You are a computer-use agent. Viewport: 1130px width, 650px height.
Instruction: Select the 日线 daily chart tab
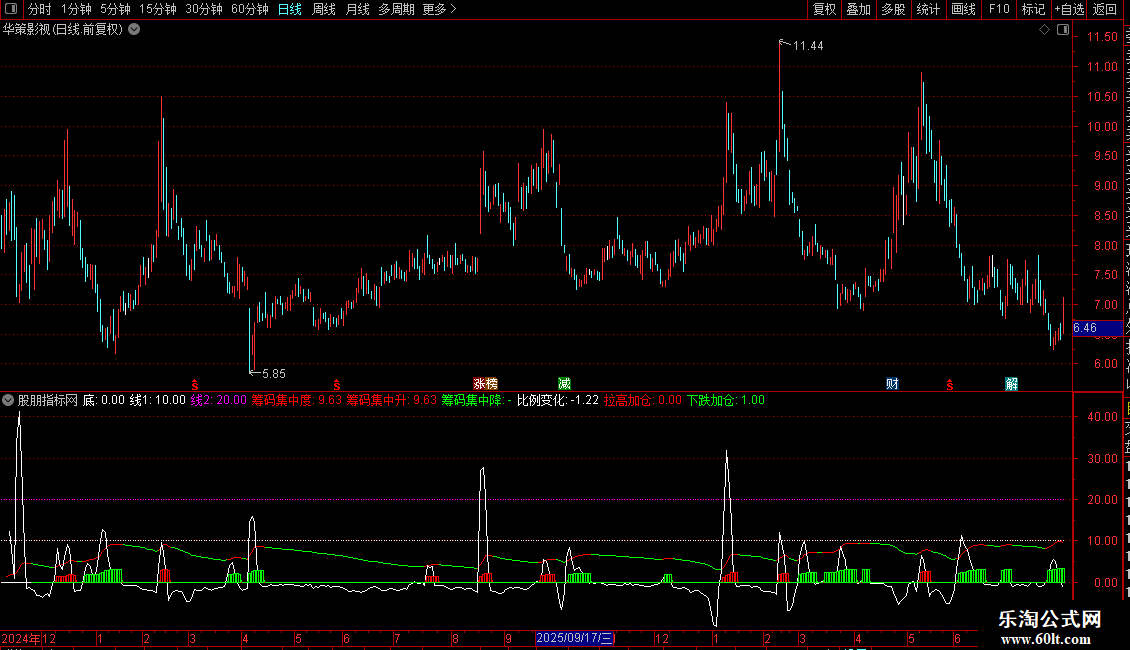(290, 9)
